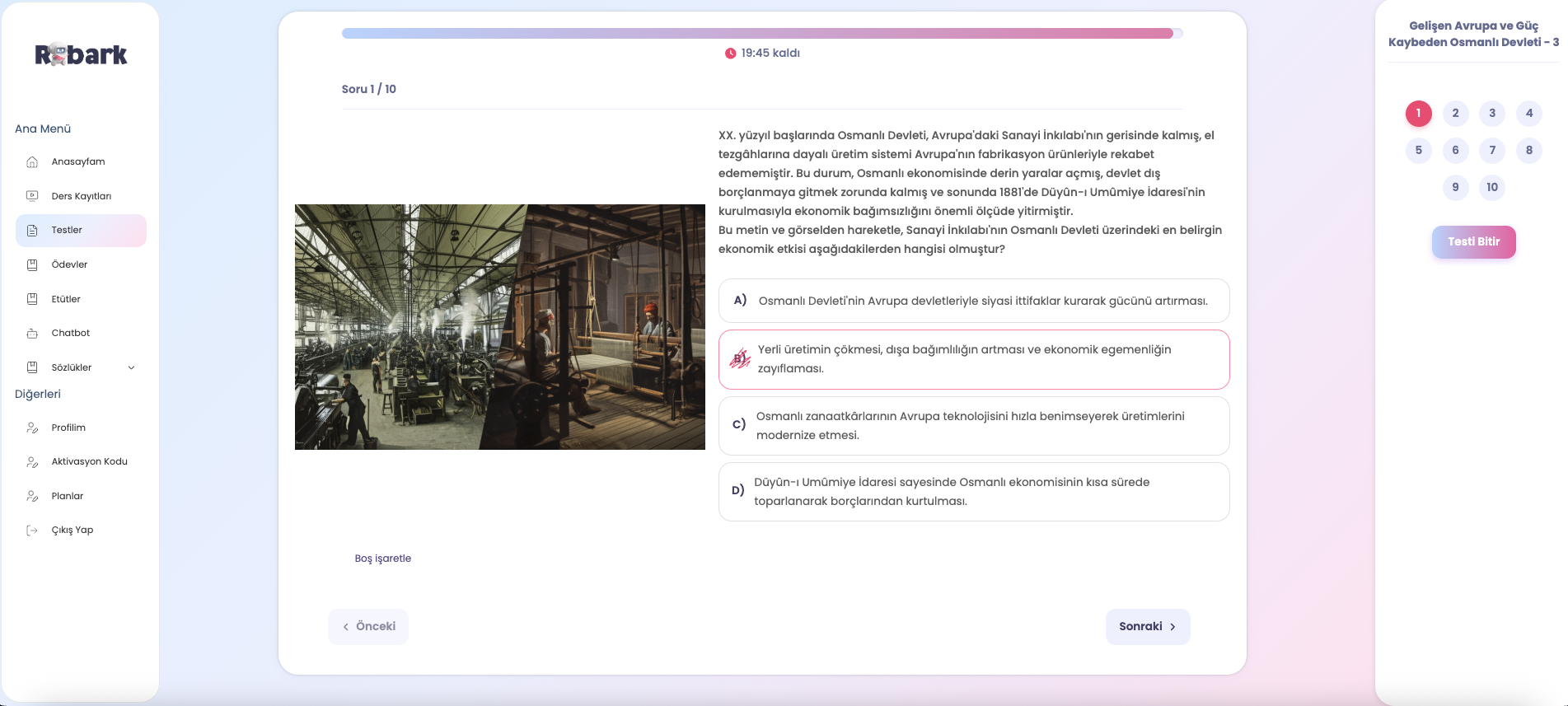The image size is (1568, 706).
Task: Jump to question 2 in navigator
Action: point(1455,114)
